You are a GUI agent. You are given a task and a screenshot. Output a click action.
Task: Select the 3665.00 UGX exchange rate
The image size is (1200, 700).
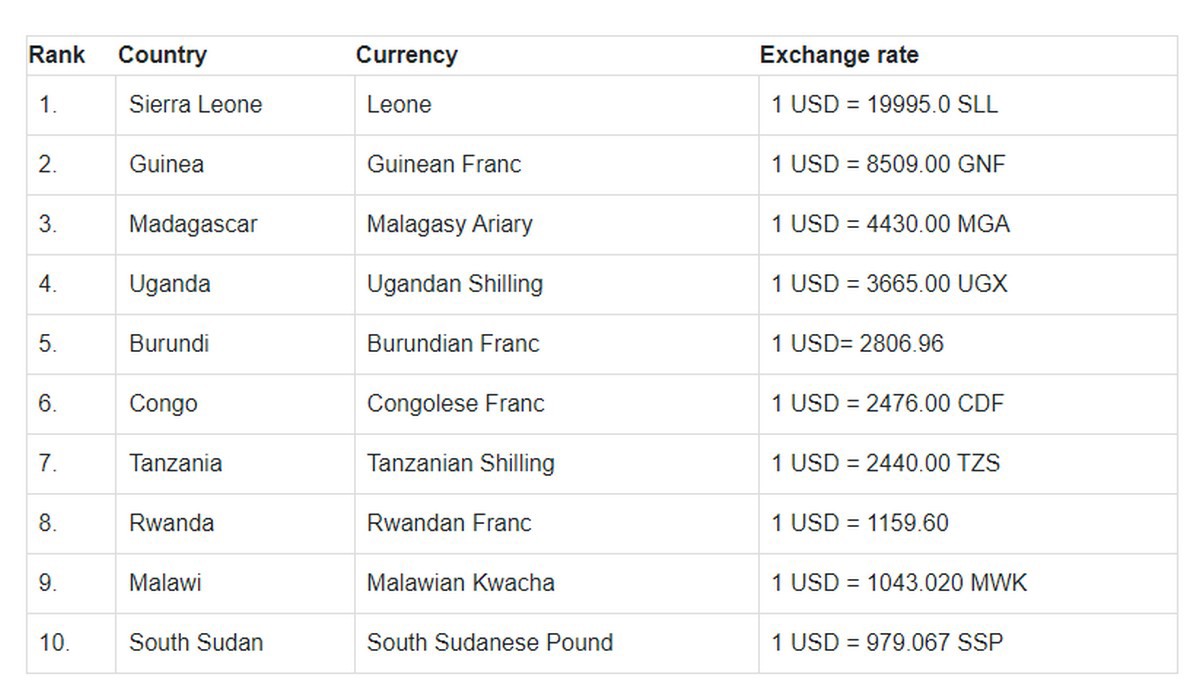click(x=889, y=284)
